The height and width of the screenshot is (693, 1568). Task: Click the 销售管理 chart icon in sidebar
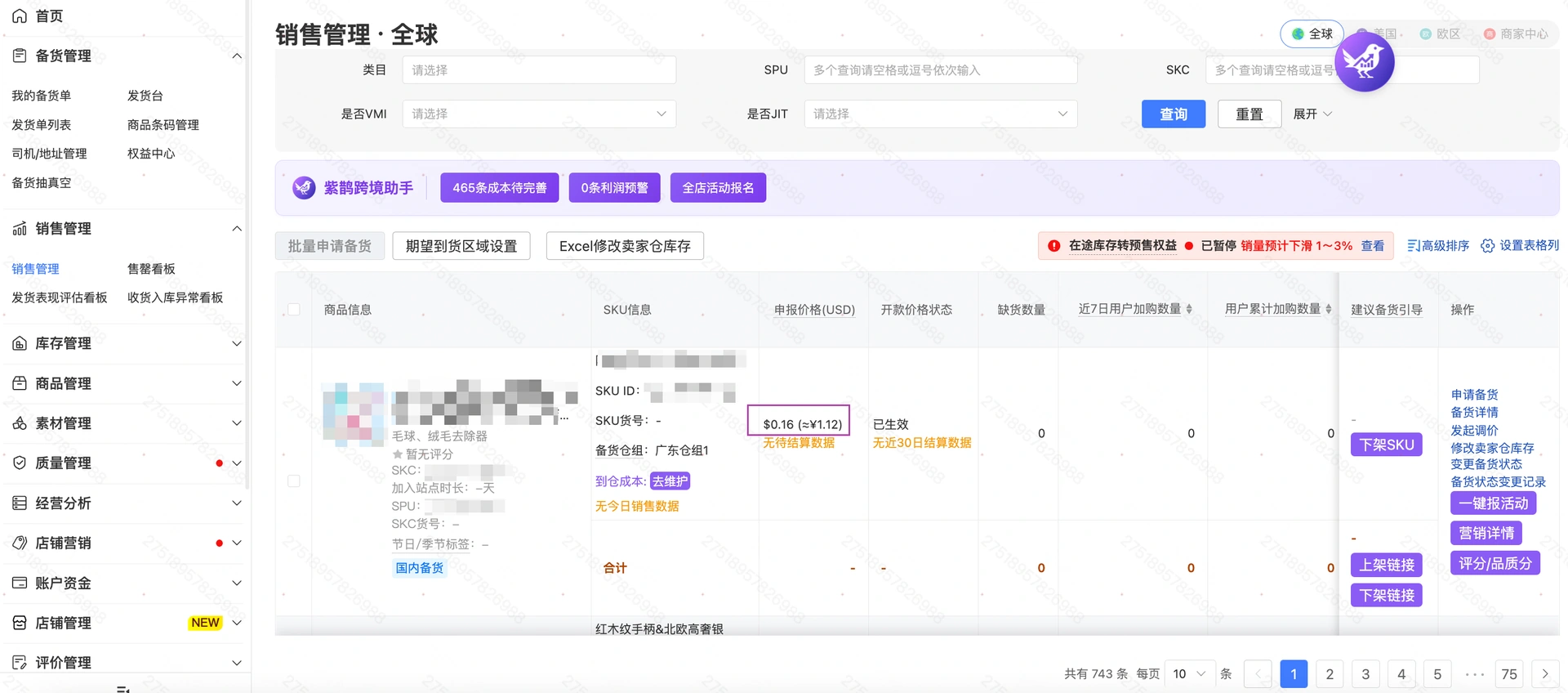click(20, 228)
